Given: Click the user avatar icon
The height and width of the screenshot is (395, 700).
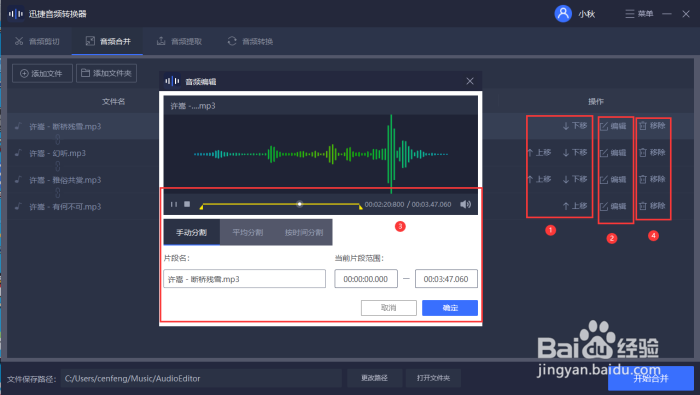Looking at the screenshot, I should [x=563, y=14].
